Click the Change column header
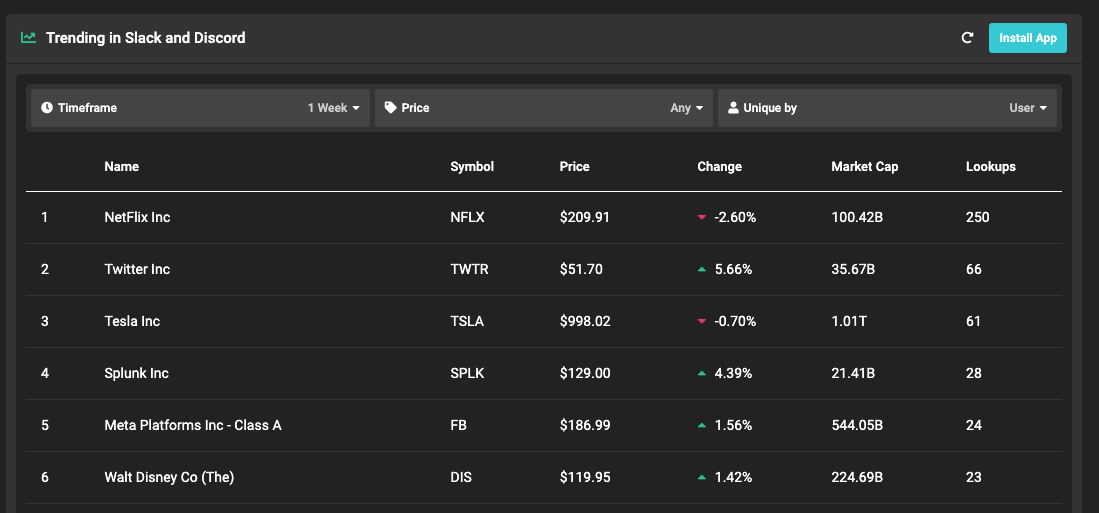 coord(719,167)
